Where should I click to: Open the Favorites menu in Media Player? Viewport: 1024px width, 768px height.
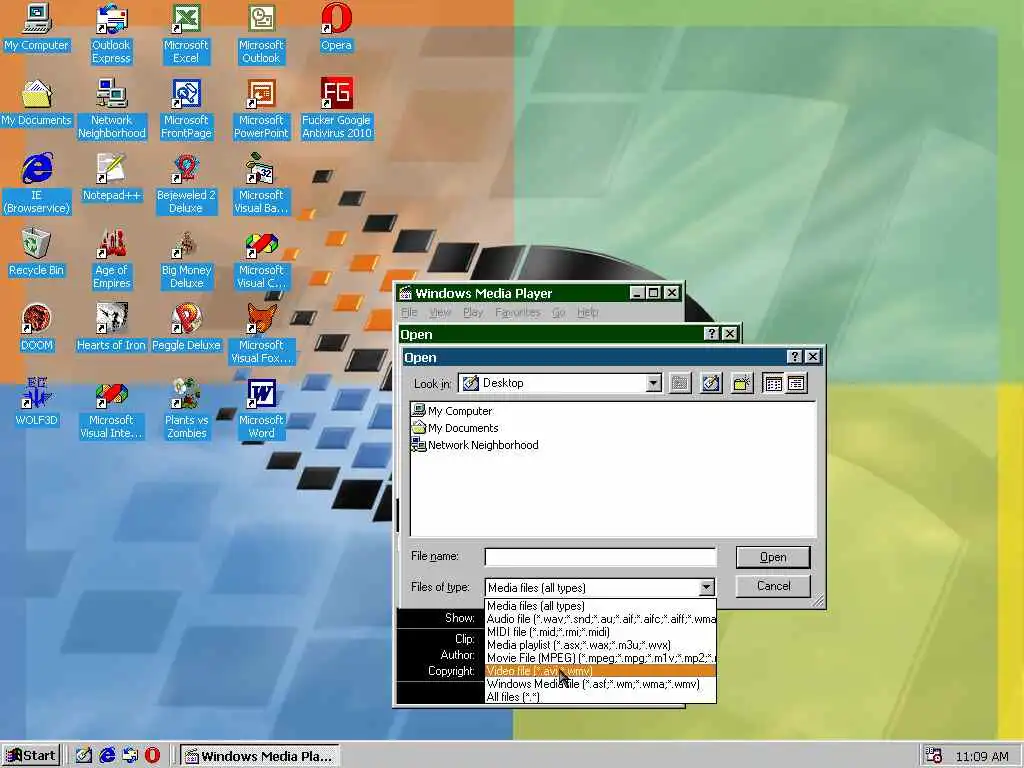(517, 312)
